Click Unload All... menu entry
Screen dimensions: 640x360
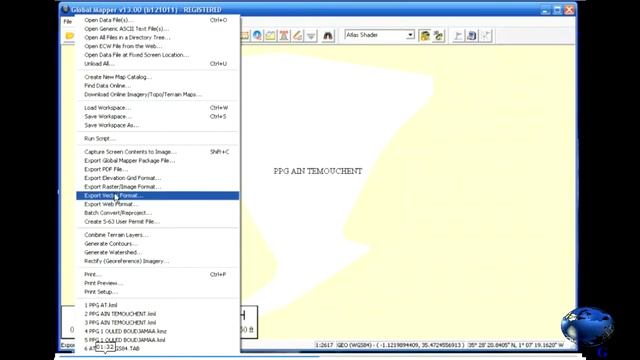coord(158,64)
